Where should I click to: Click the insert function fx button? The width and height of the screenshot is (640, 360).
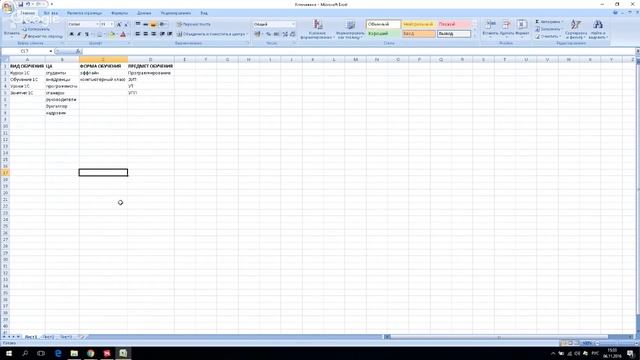78,51
